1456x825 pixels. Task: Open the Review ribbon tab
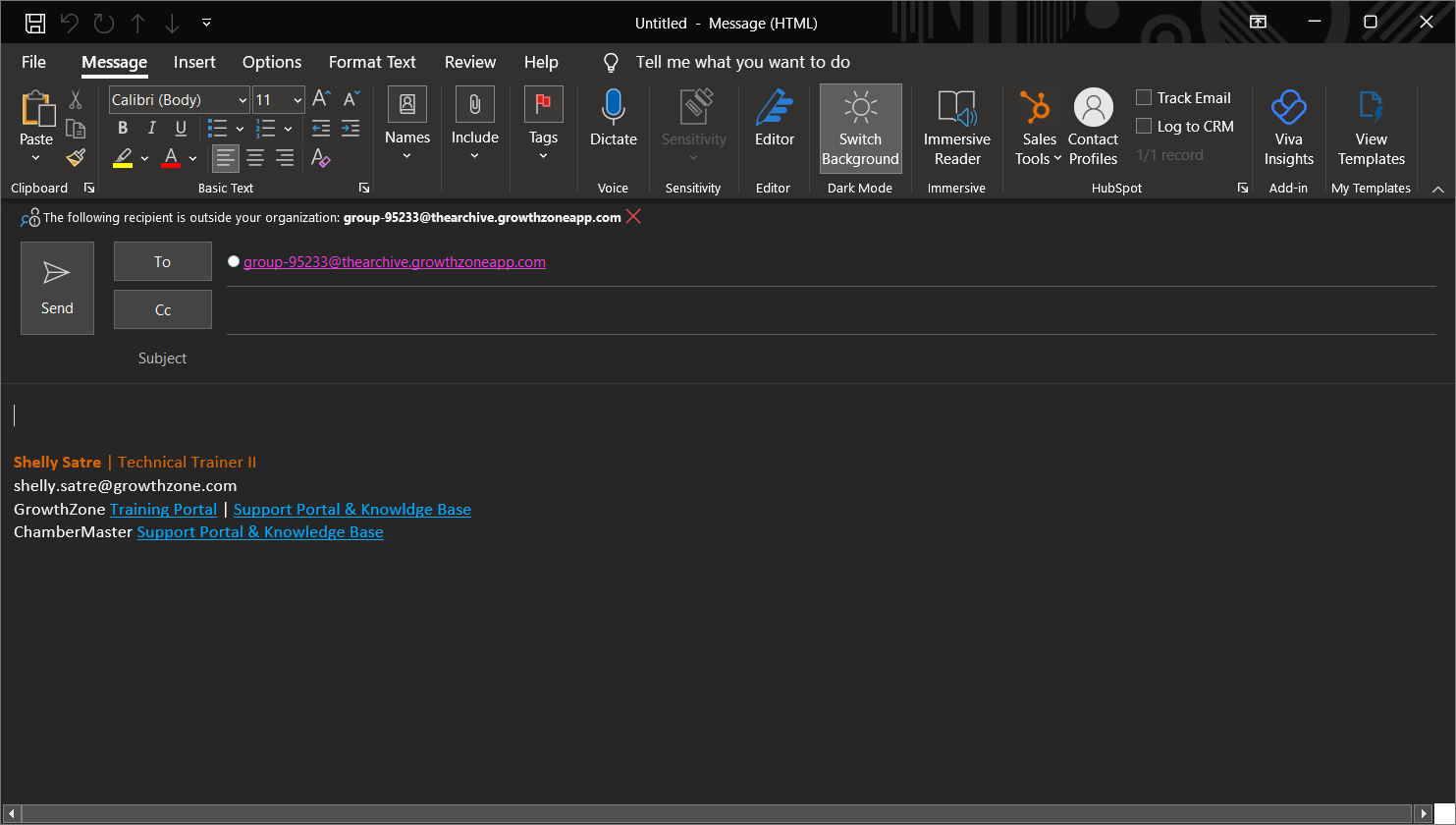point(469,62)
